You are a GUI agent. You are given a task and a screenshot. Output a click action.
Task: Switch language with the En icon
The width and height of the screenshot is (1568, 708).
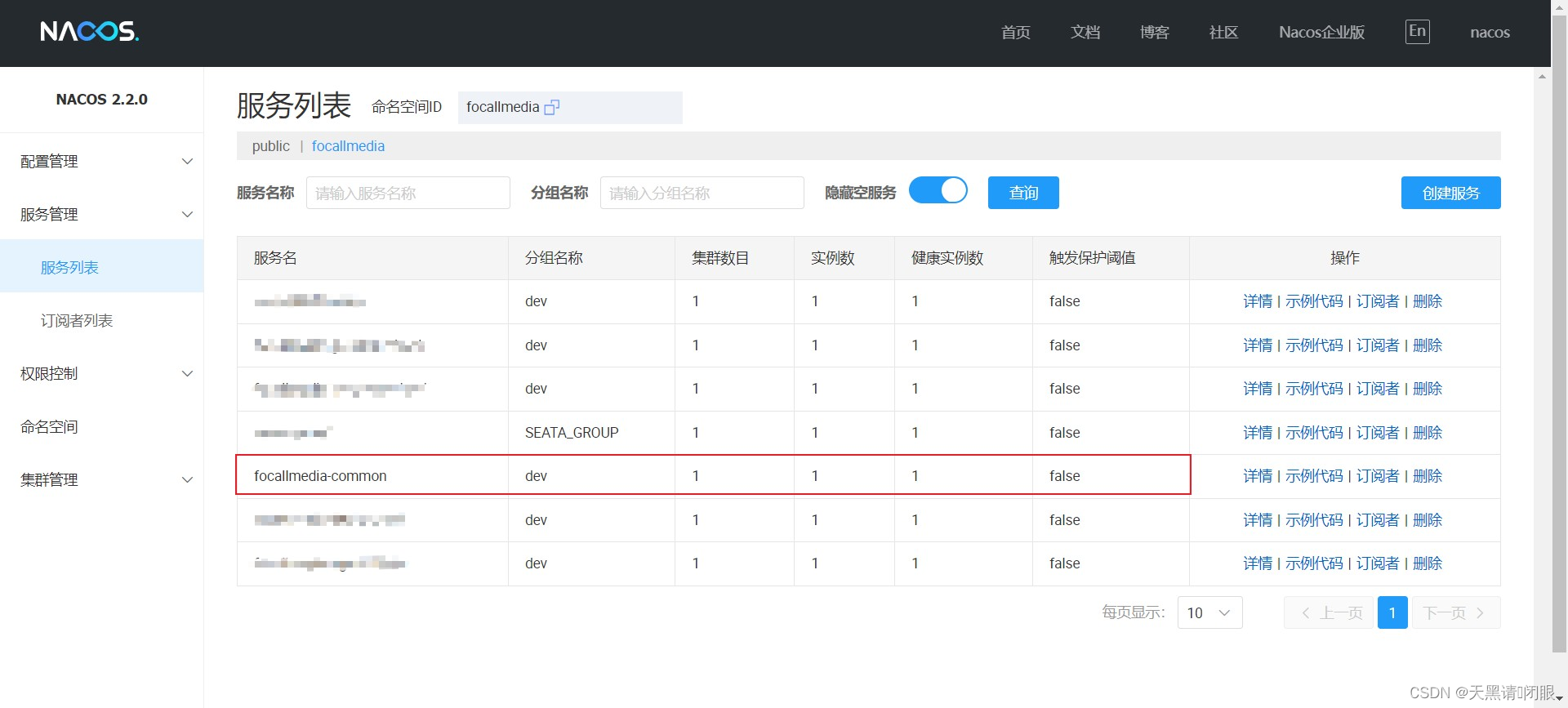point(1417,31)
